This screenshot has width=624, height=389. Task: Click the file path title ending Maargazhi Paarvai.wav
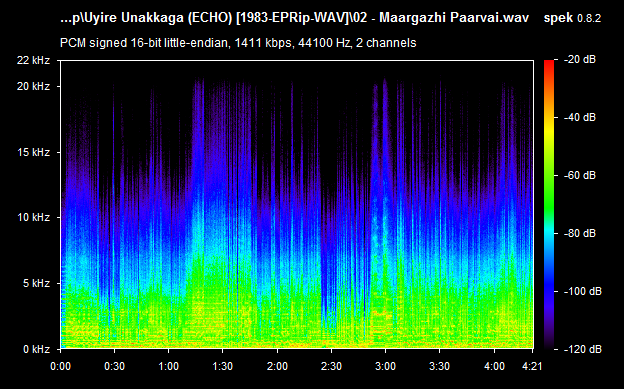(x=294, y=18)
